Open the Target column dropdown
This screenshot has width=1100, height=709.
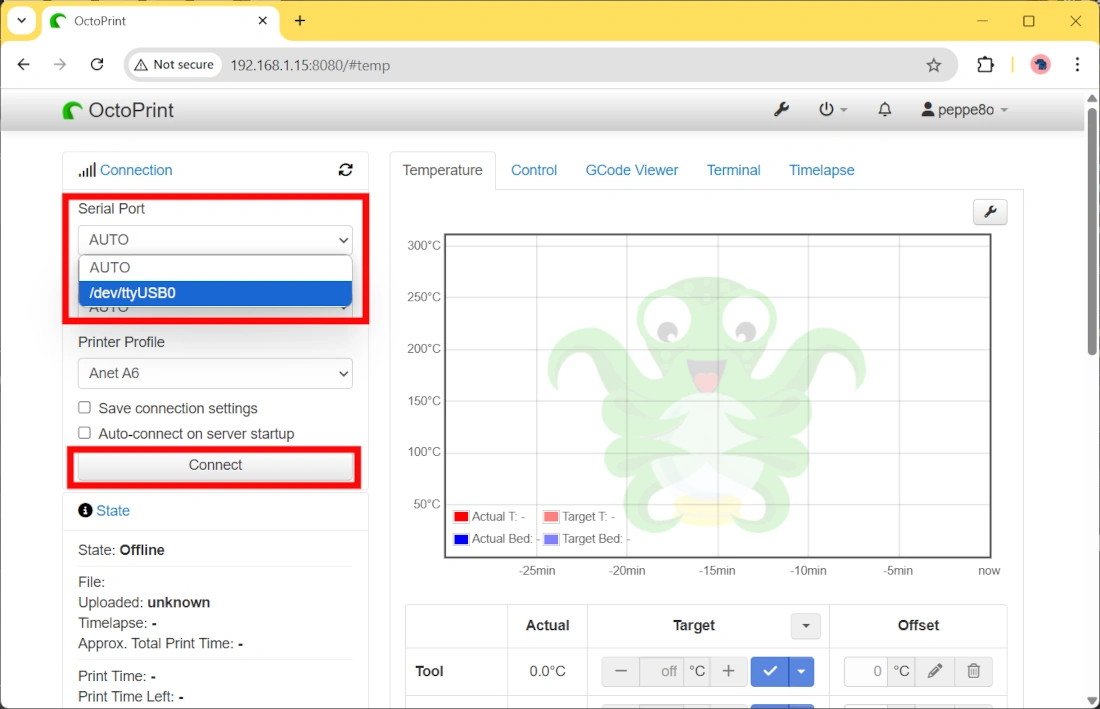pos(805,626)
